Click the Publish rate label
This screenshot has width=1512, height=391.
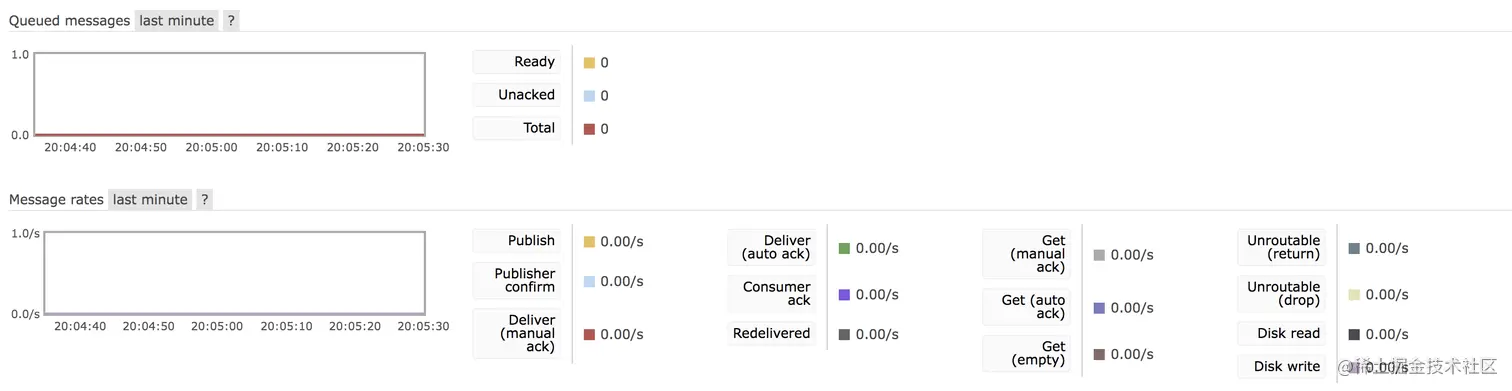coord(516,241)
